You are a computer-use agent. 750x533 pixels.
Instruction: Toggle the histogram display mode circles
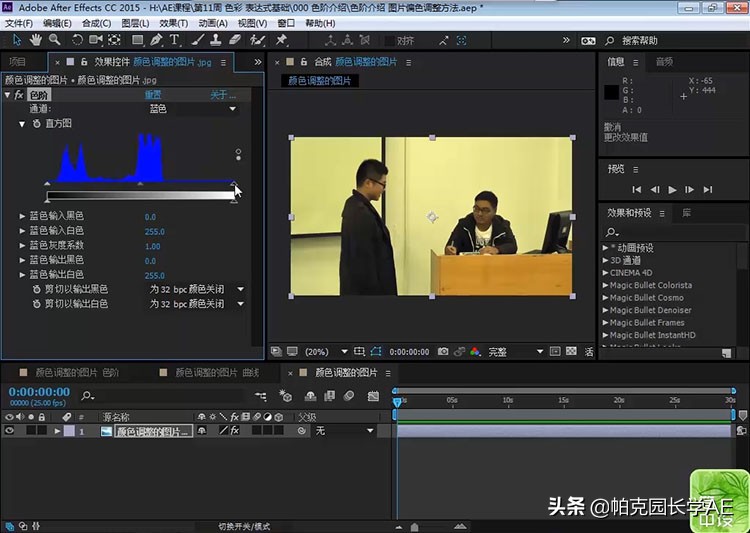click(238, 154)
